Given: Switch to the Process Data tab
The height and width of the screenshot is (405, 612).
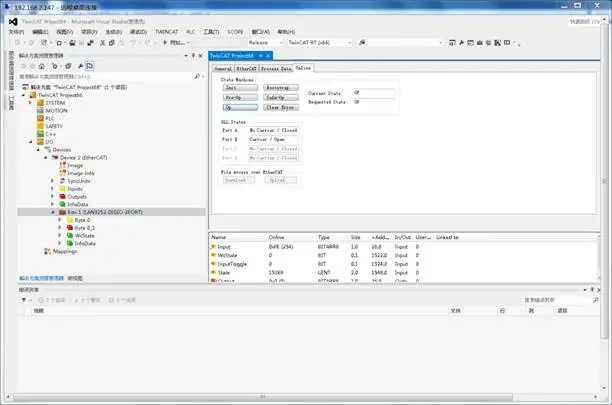Looking at the screenshot, I should pos(276,69).
